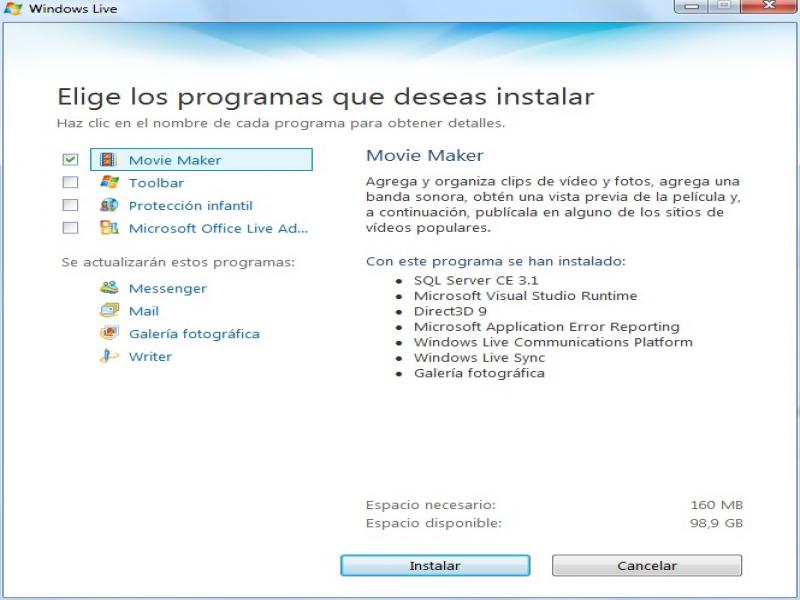The image size is (800, 600).
Task: Select the Movie Maker program name
Action: pos(175,160)
